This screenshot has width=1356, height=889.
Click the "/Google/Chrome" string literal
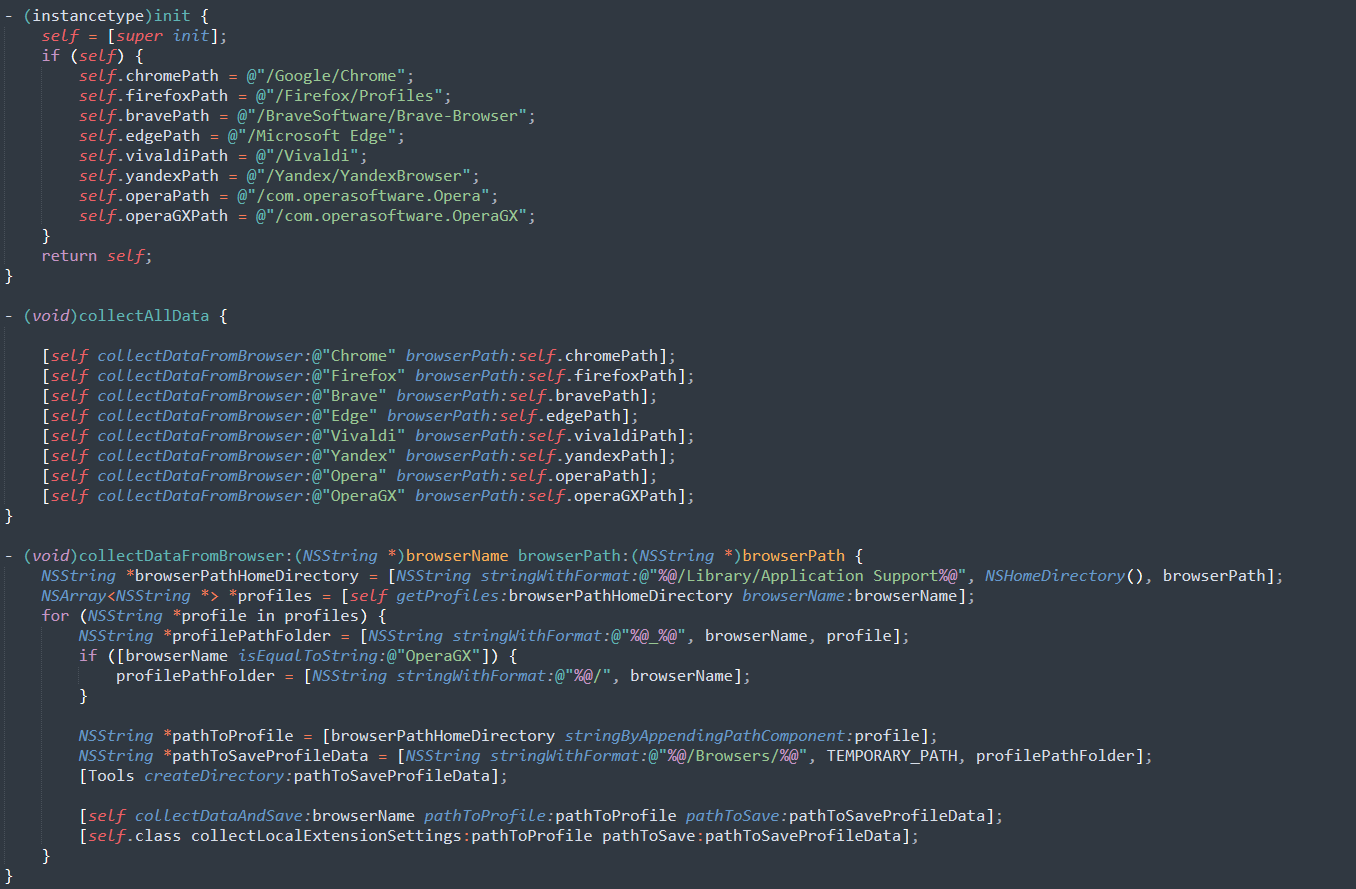click(x=330, y=76)
